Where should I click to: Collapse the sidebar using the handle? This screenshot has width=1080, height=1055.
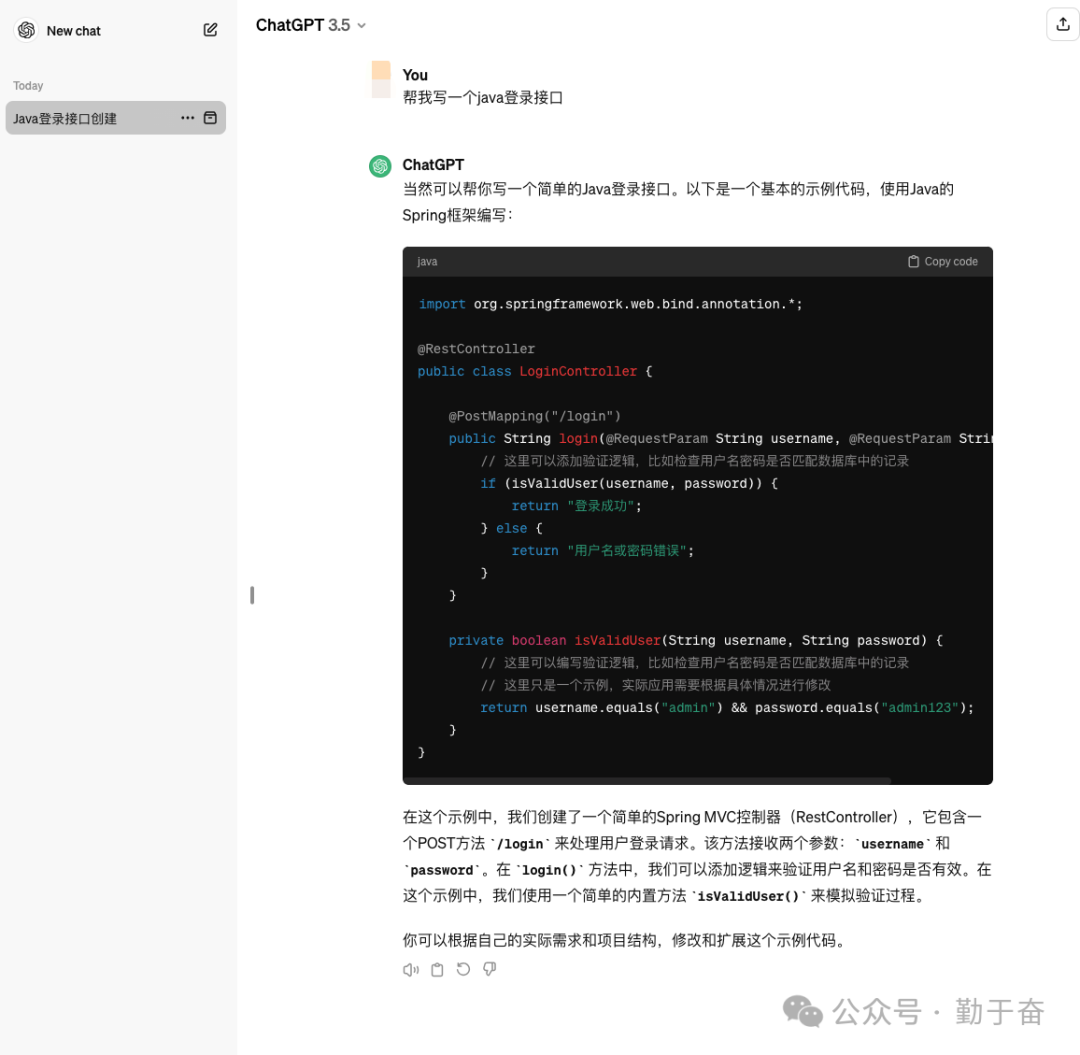[252, 595]
